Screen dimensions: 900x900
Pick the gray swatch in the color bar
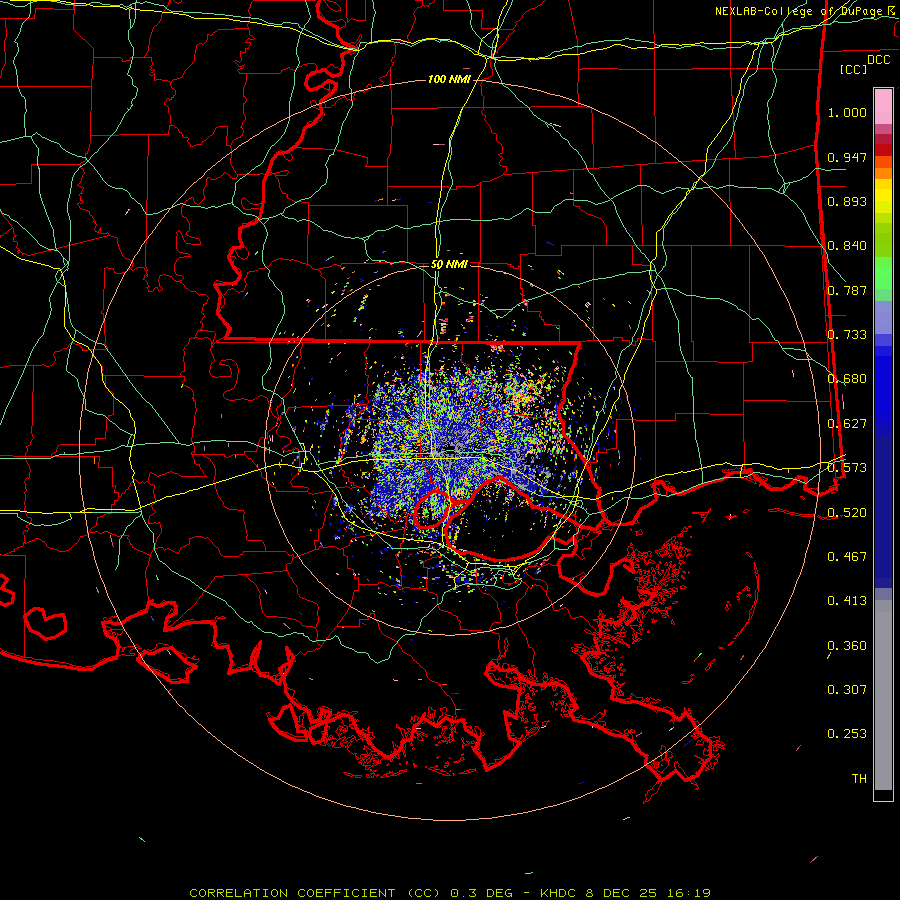click(883, 695)
